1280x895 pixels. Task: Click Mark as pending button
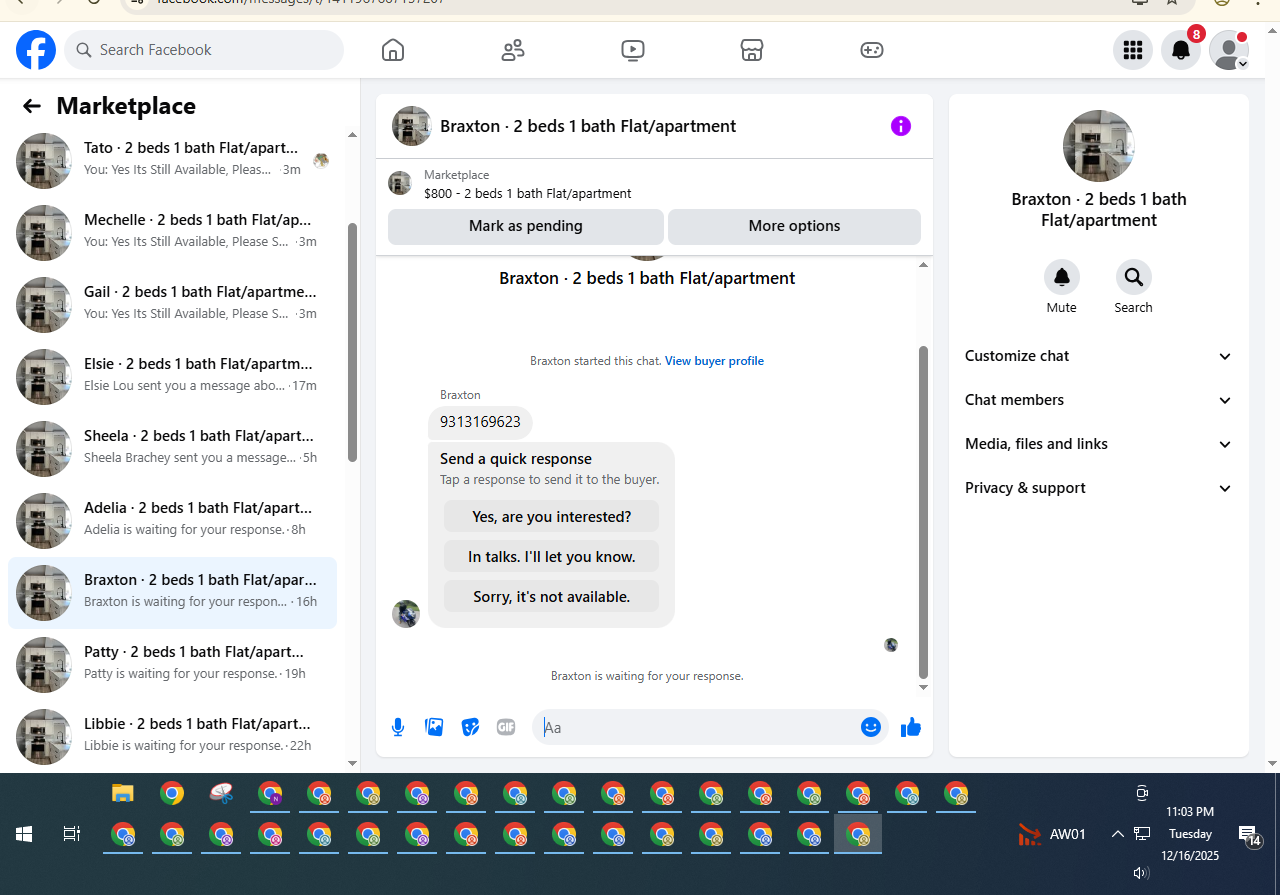click(526, 226)
